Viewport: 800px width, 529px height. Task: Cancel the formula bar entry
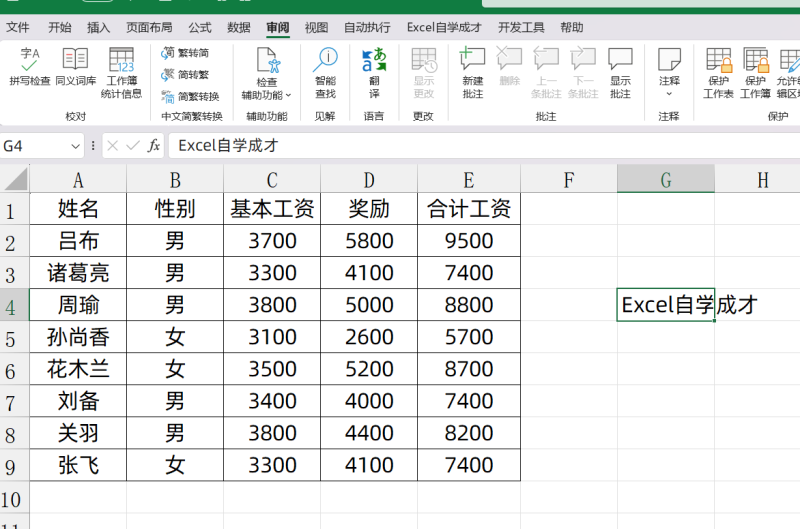[113, 146]
